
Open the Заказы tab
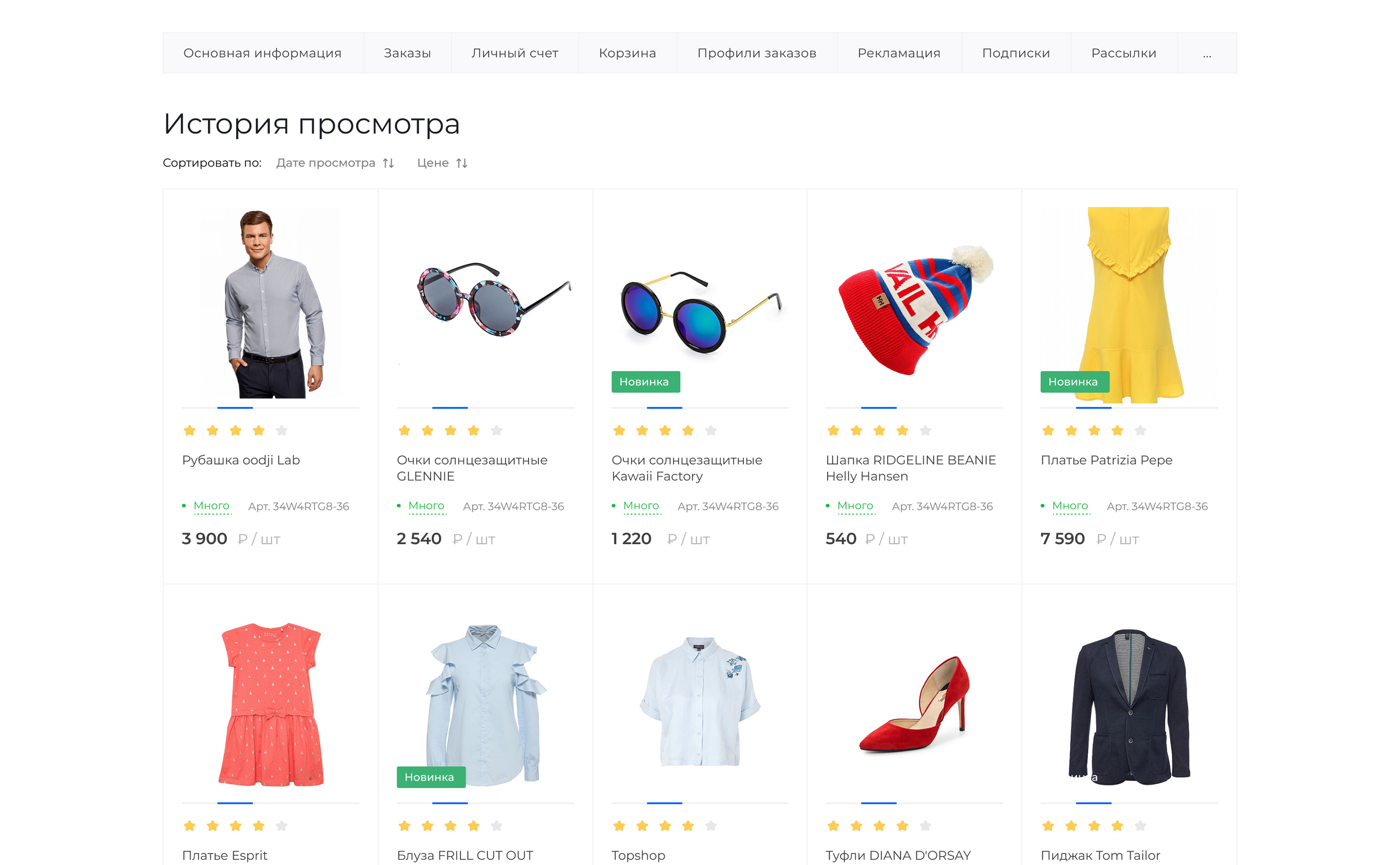407,53
